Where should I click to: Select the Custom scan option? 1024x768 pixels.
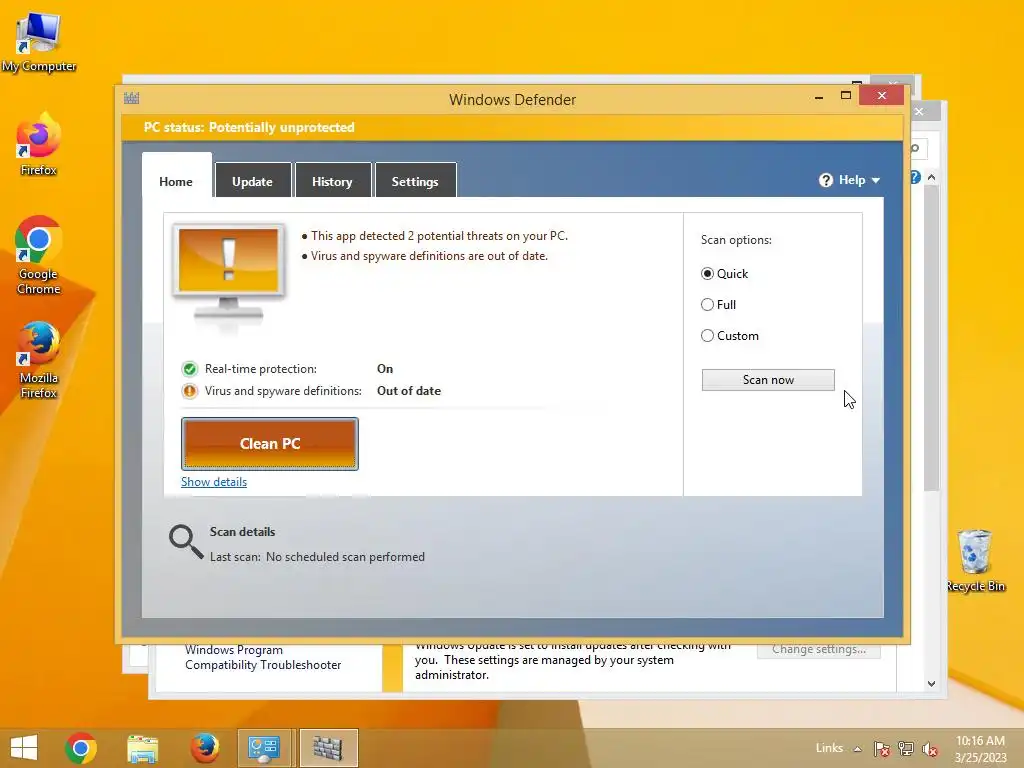coord(707,336)
